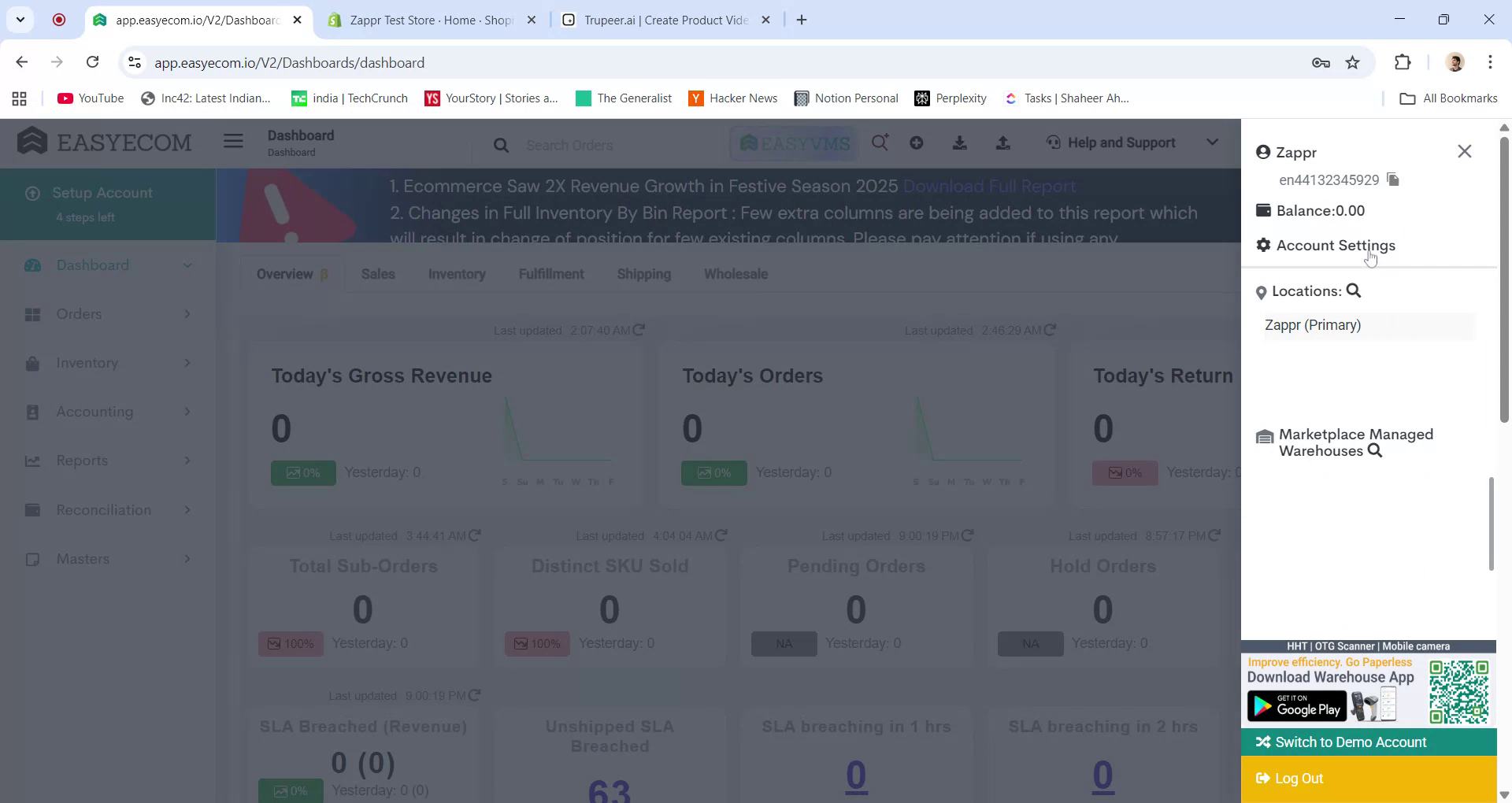Switch to the Sales tab
Screen dimensions: 1512x803
click(378, 274)
